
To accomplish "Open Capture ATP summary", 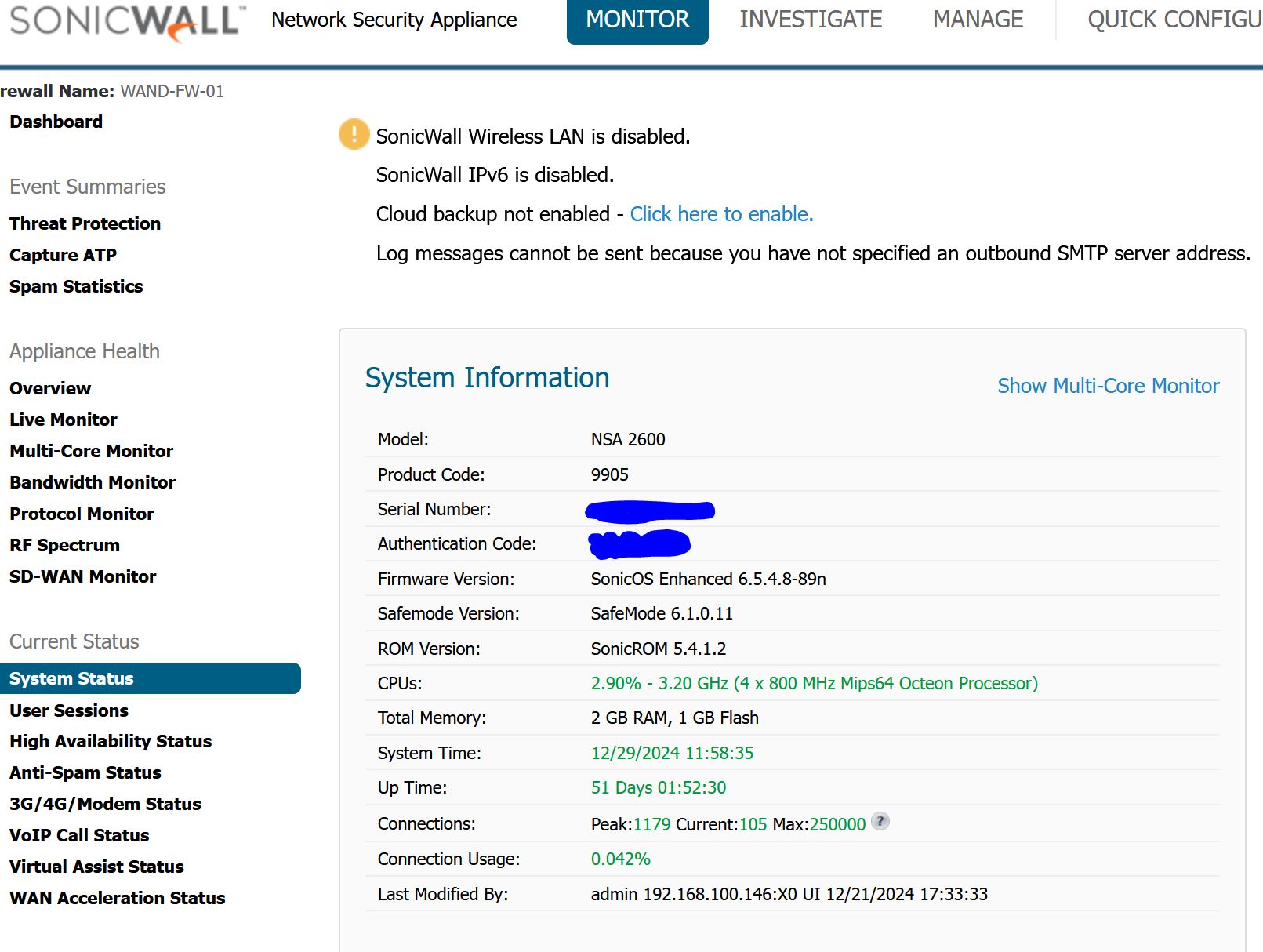I will click(63, 255).
